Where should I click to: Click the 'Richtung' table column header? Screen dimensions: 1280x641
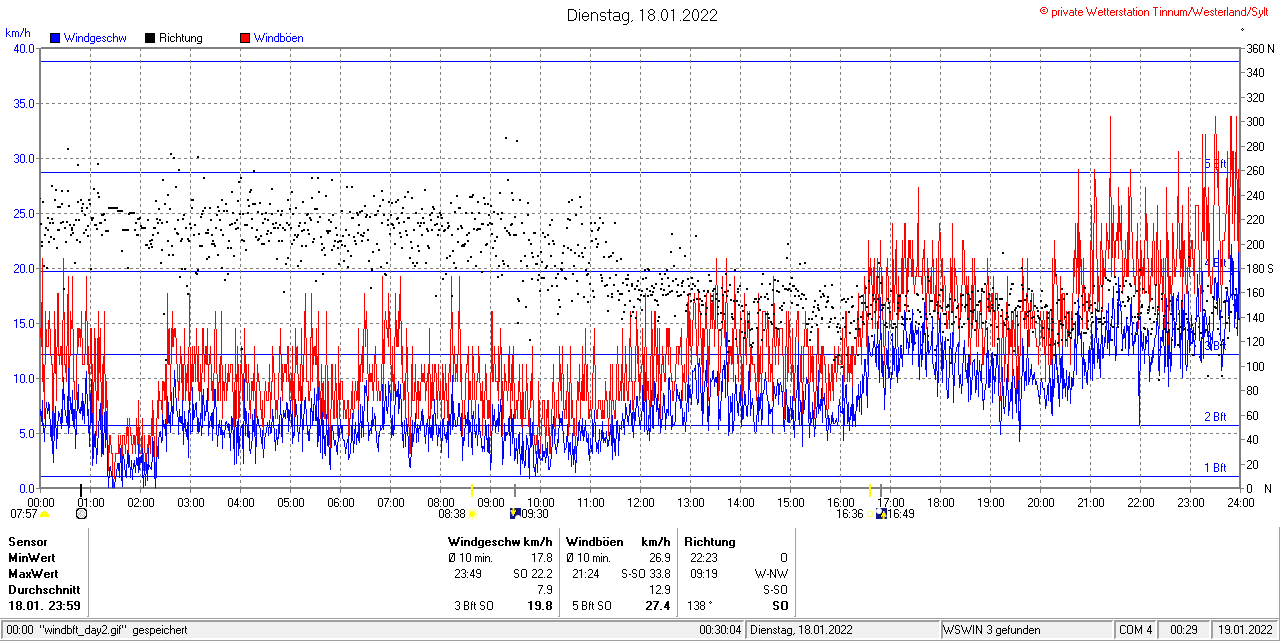click(x=710, y=541)
